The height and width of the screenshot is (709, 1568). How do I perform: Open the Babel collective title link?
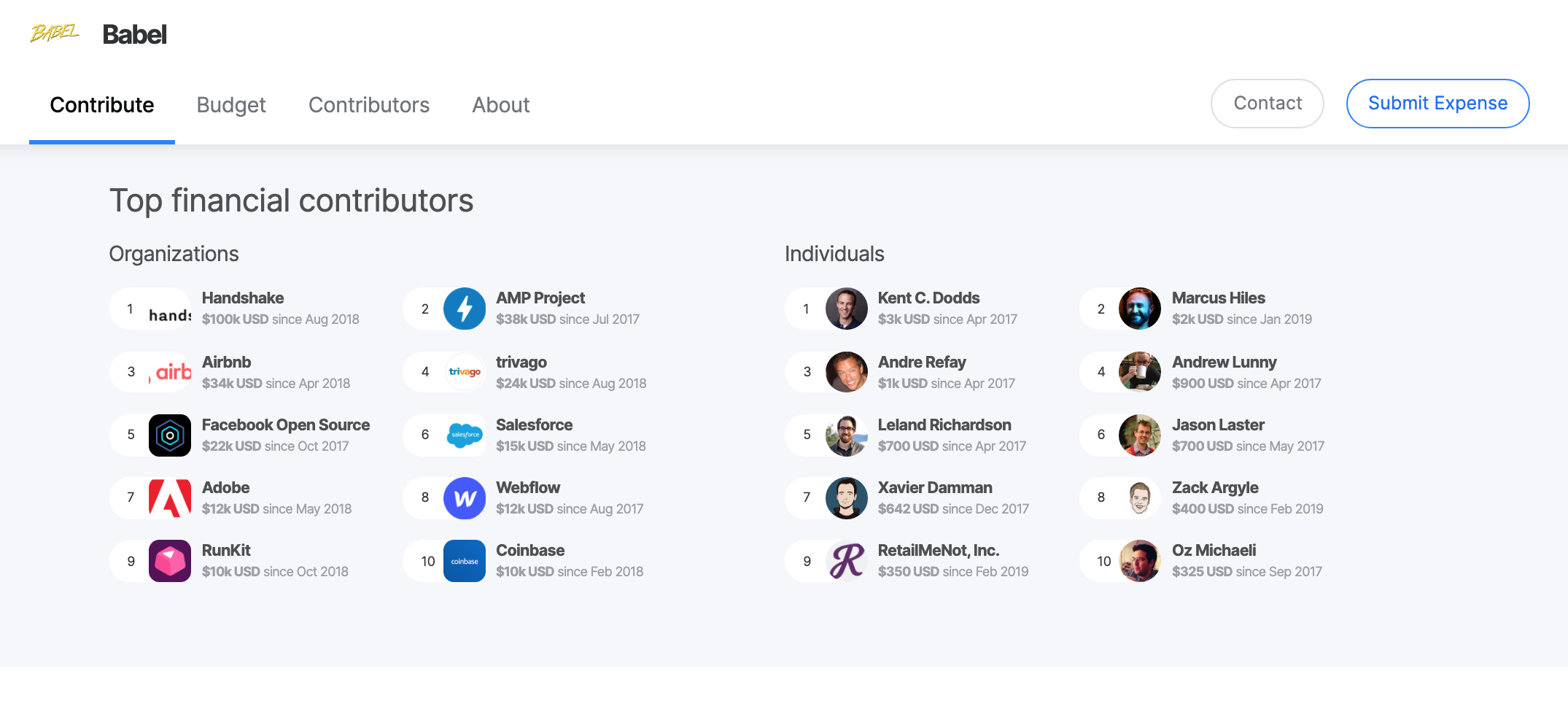pos(135,34)
